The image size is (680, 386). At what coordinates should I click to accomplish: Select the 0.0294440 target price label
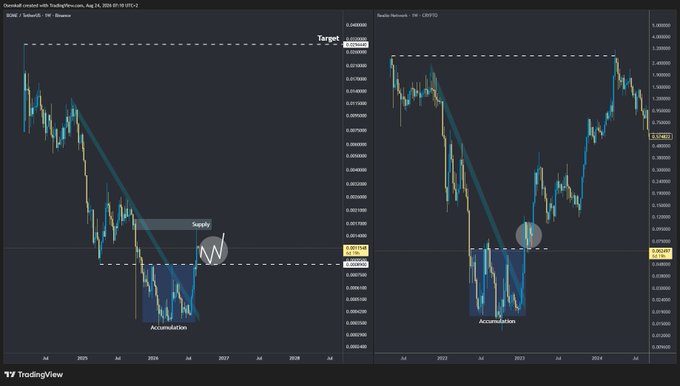[356, 45]
